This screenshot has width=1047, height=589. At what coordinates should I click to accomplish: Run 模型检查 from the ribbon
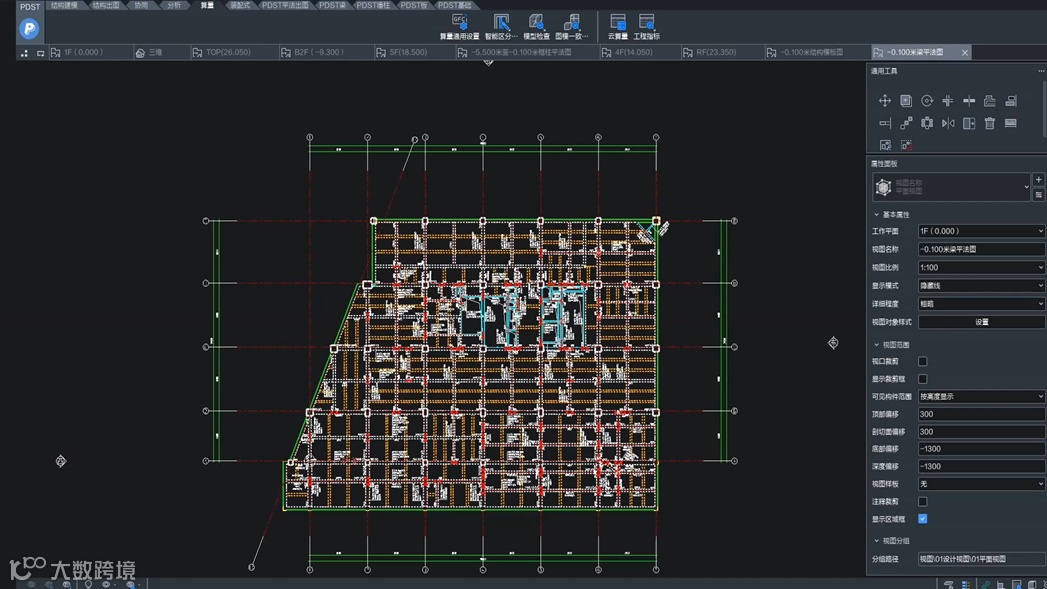pyautogui.click(x=537, y=26)
